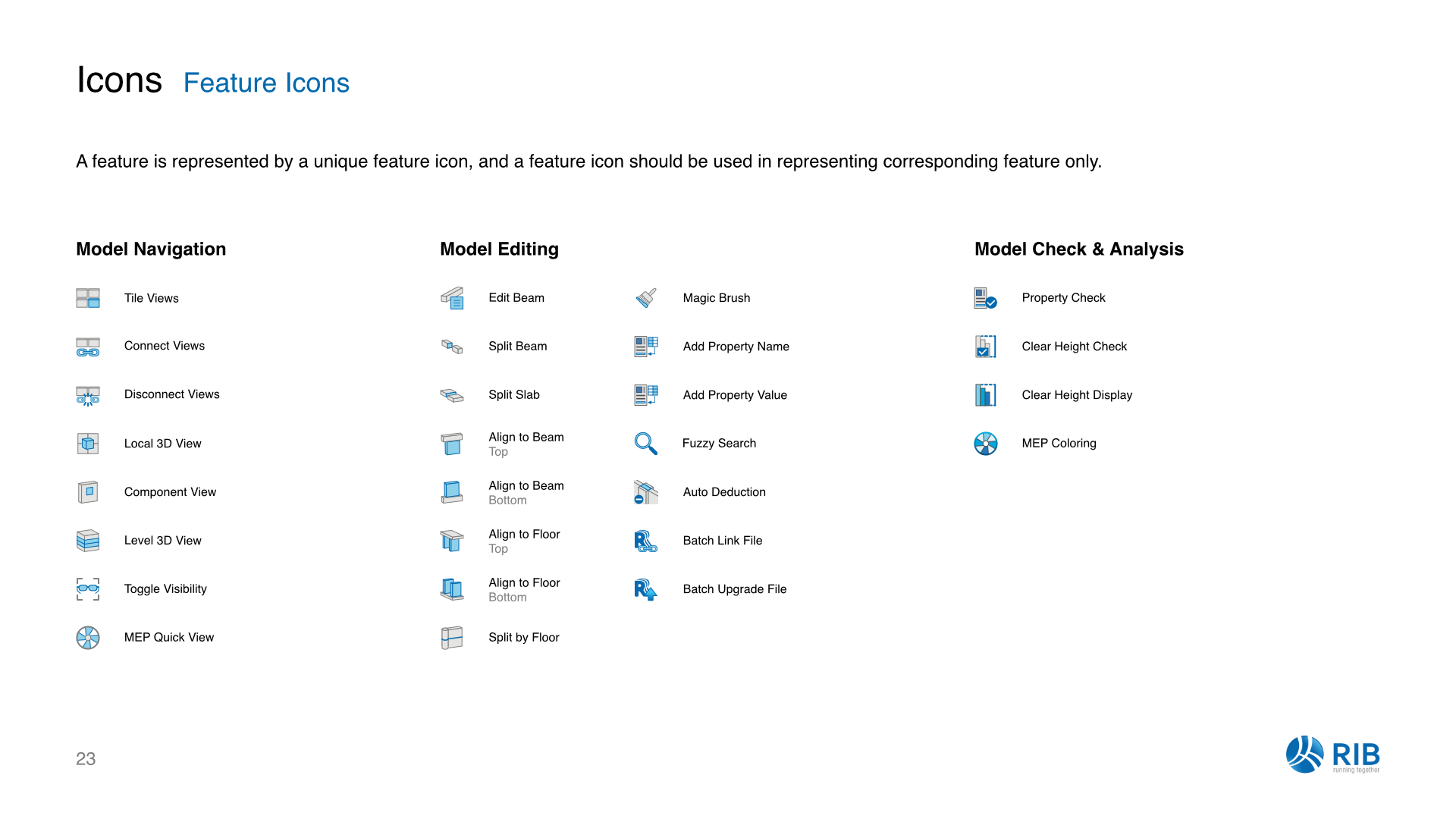Click the Tile Views icon
Screen dimensions: 1456x819
tap(88, 298)
